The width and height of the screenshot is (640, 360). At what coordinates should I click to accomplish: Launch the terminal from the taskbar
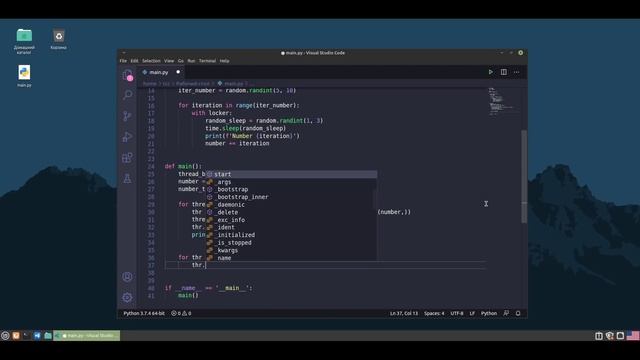tap(27, 336)
